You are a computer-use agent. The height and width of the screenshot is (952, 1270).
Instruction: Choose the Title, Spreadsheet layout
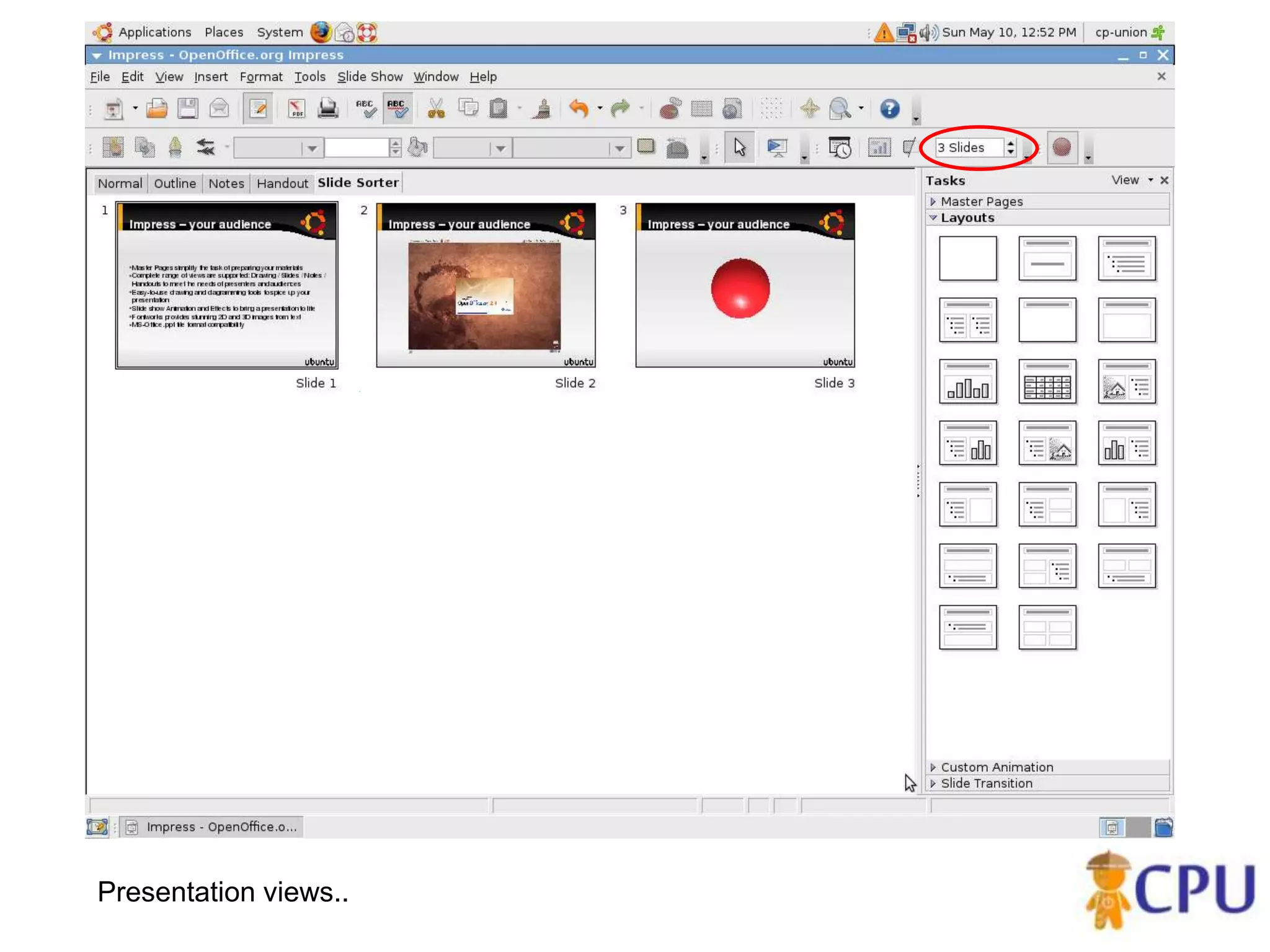[1047, 382]
